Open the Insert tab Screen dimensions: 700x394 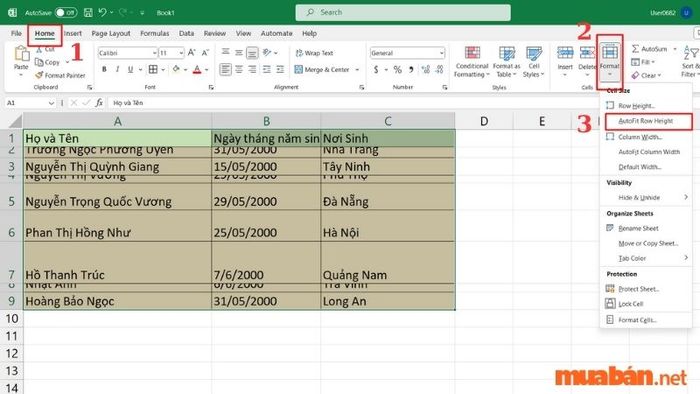point(72,33)
